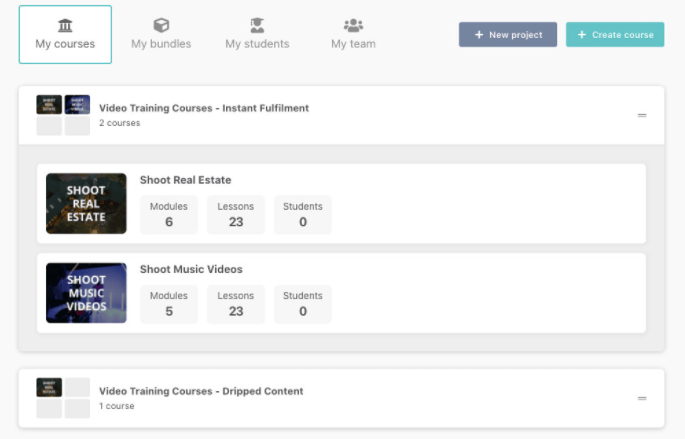Image resolution: width=685 pixels, height=439 pixels.
Task: Open Shoot Real Estate course thumbnail
Action: 86,204
